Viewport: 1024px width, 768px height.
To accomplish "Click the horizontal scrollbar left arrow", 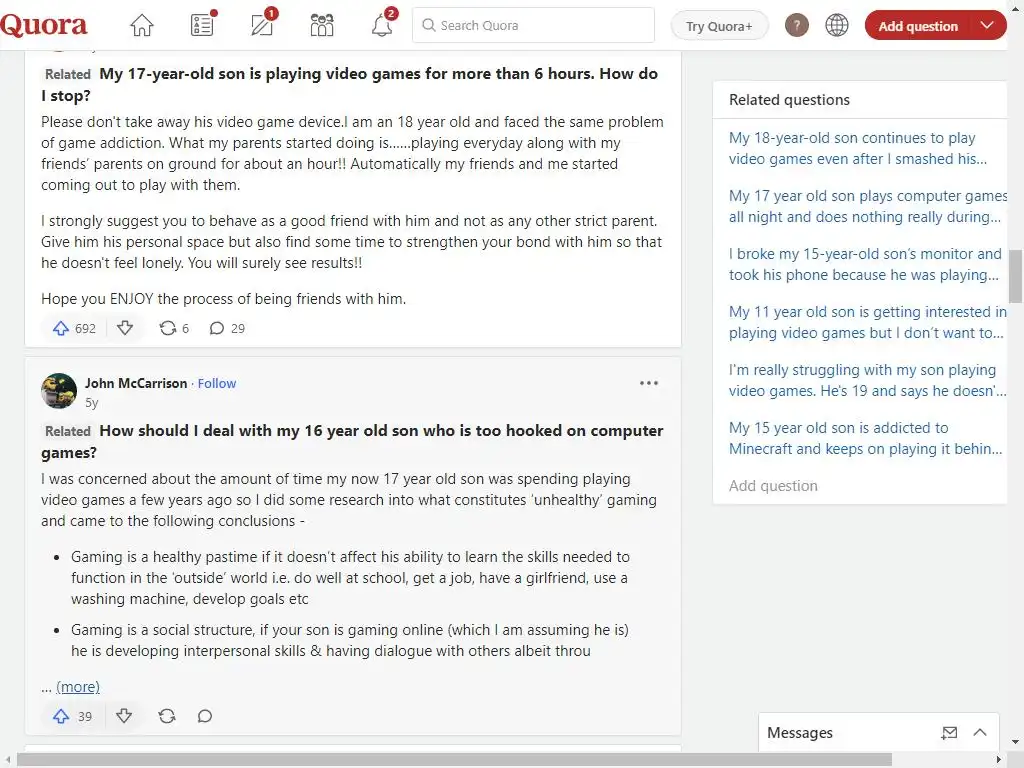I will coord(7,760).
